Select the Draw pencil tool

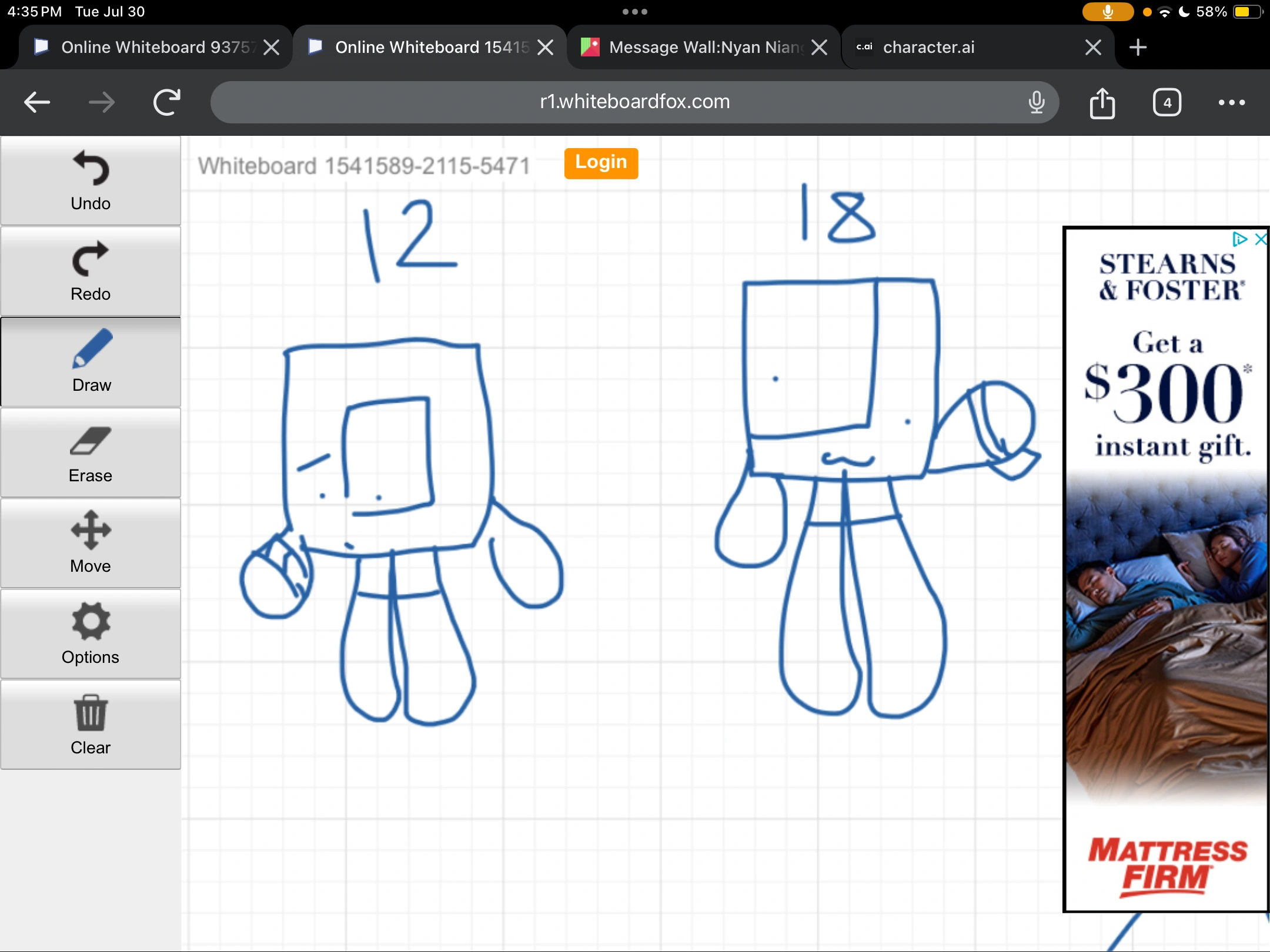pyautogui.click(x=91, y=362)
